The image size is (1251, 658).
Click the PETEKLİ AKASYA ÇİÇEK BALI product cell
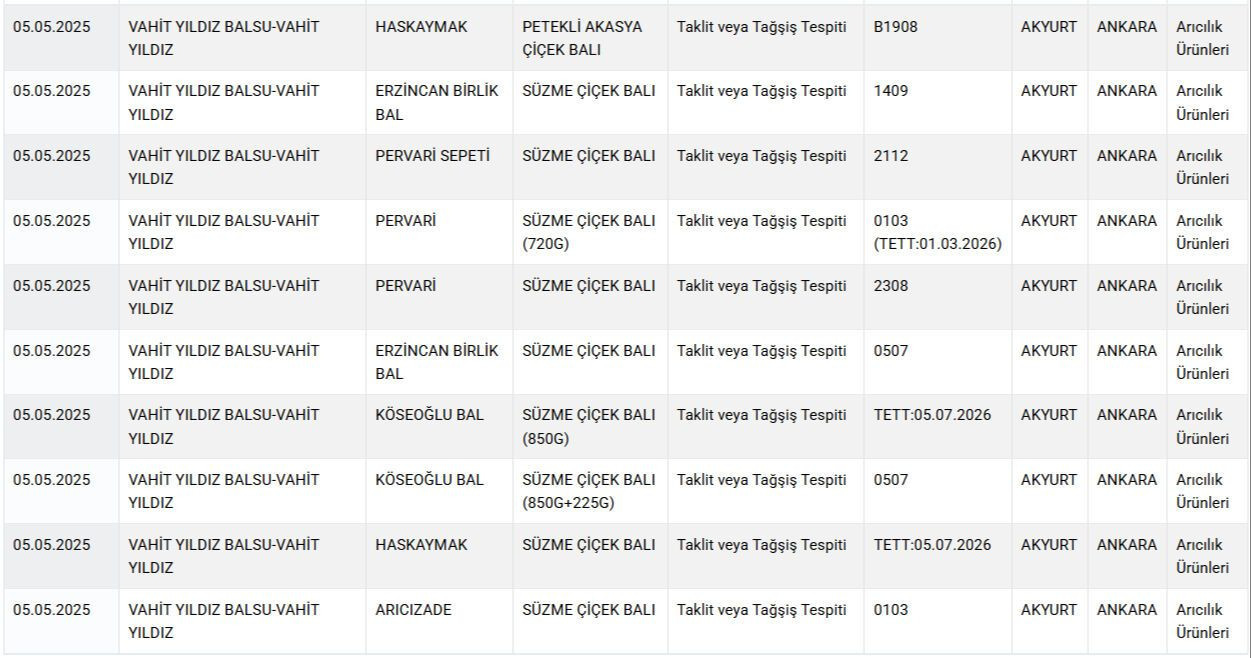coord(582,38)
